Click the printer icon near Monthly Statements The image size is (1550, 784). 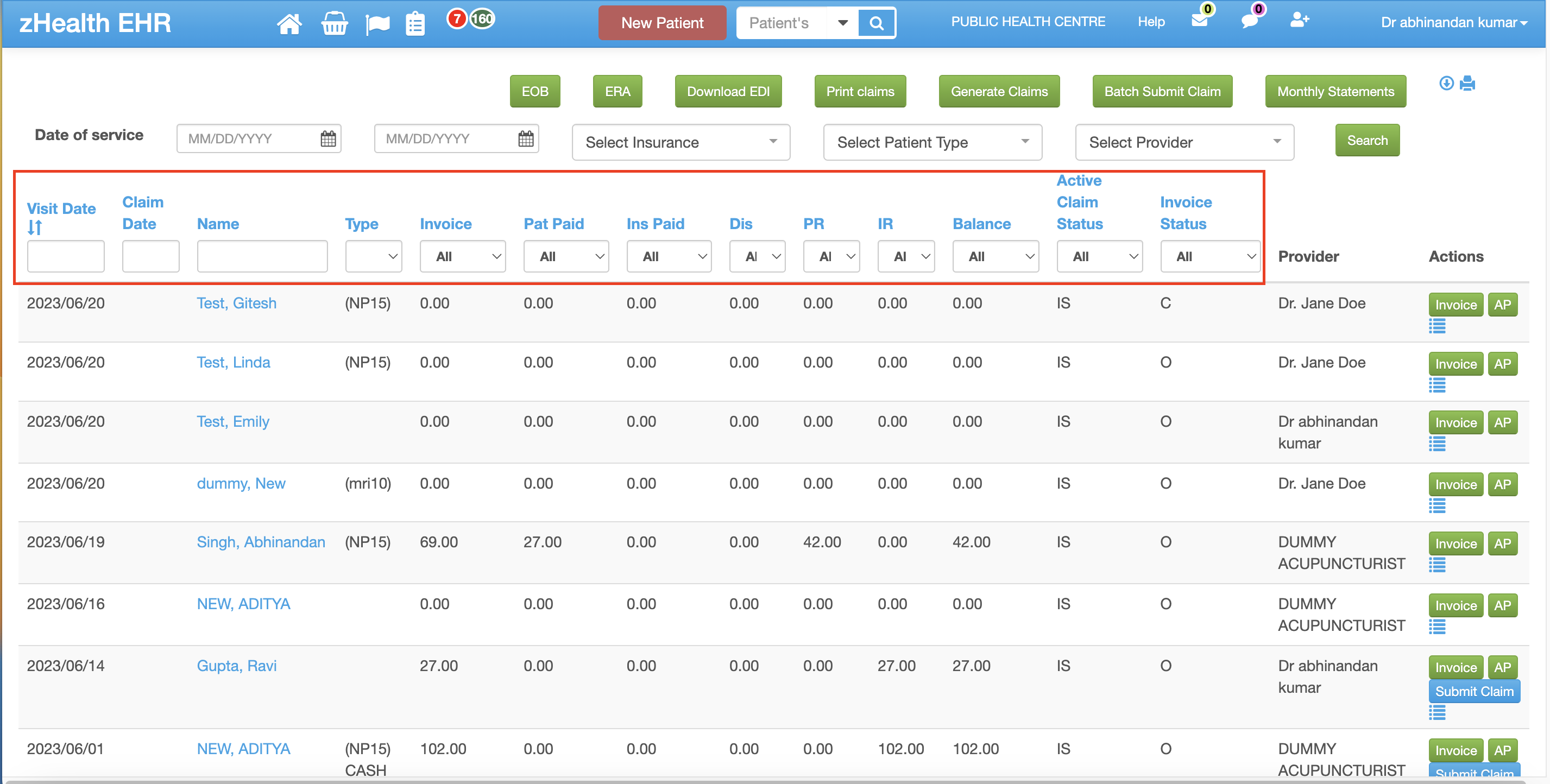[1467, 84]
